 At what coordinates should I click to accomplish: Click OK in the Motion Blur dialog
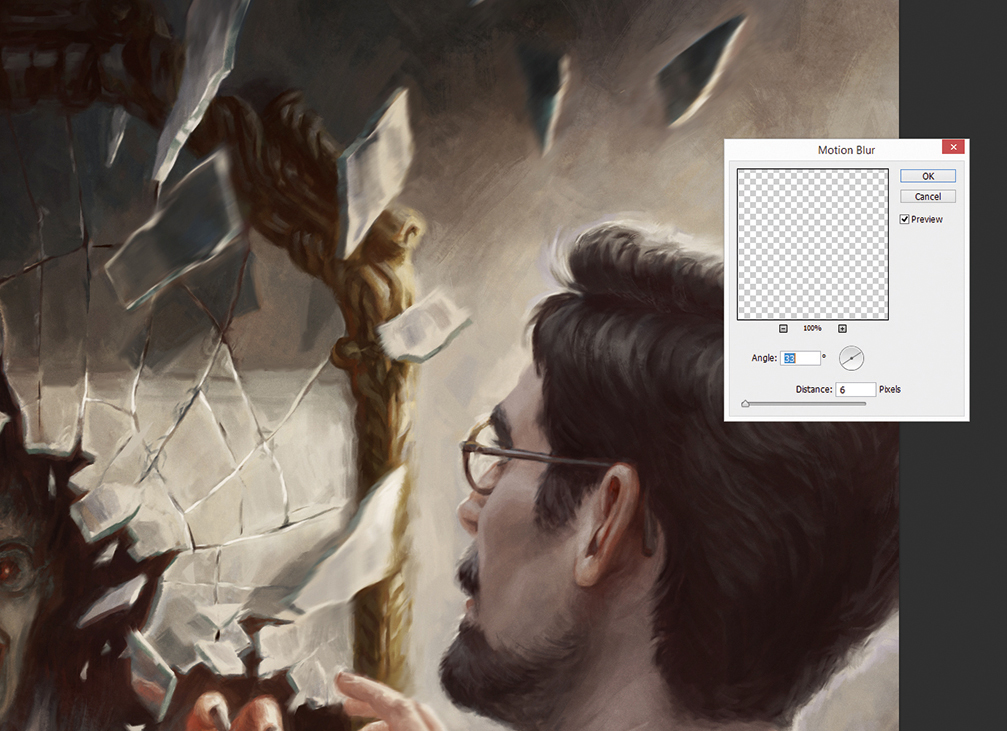[927, 176]
